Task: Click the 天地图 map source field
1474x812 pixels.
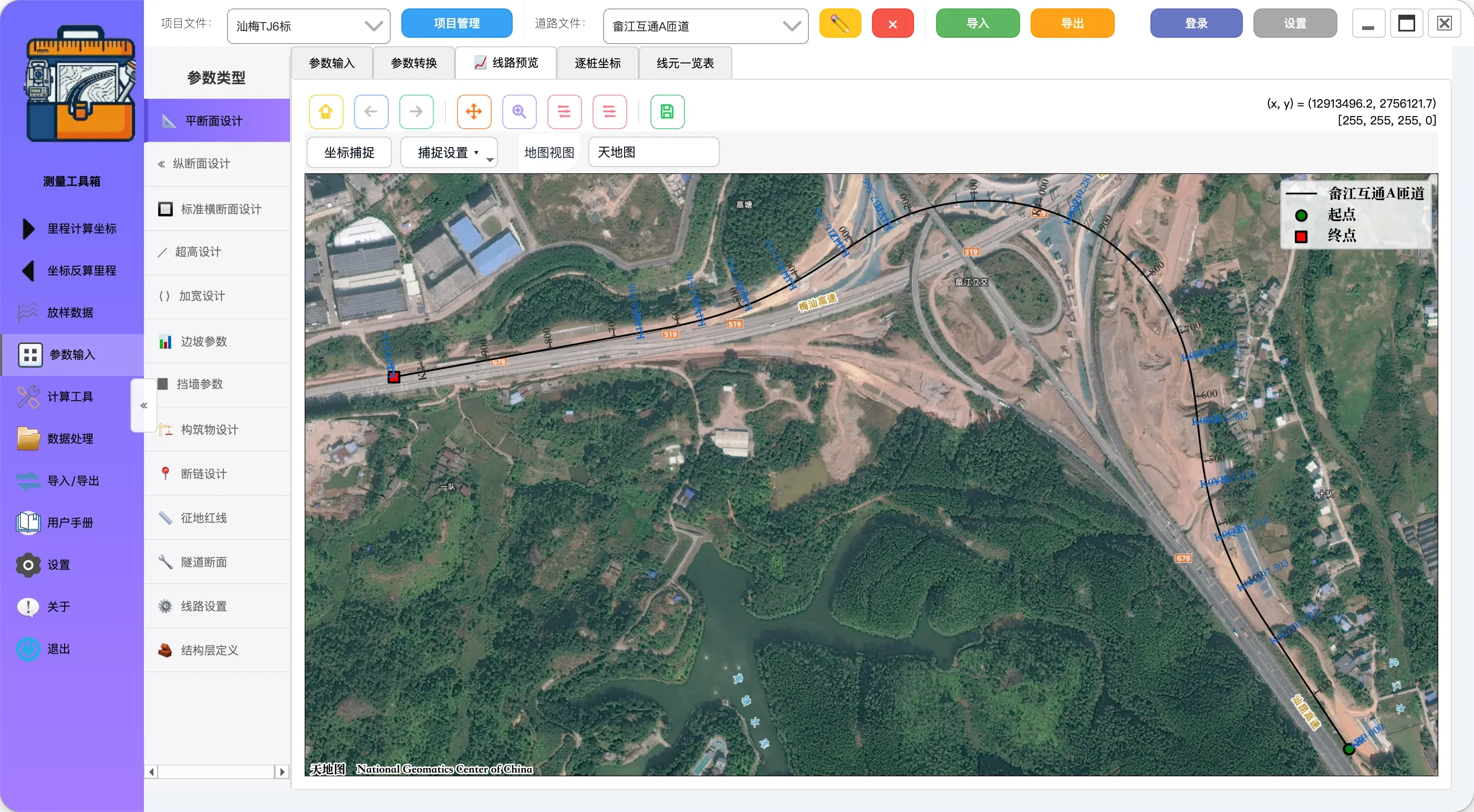Action: 653,152
